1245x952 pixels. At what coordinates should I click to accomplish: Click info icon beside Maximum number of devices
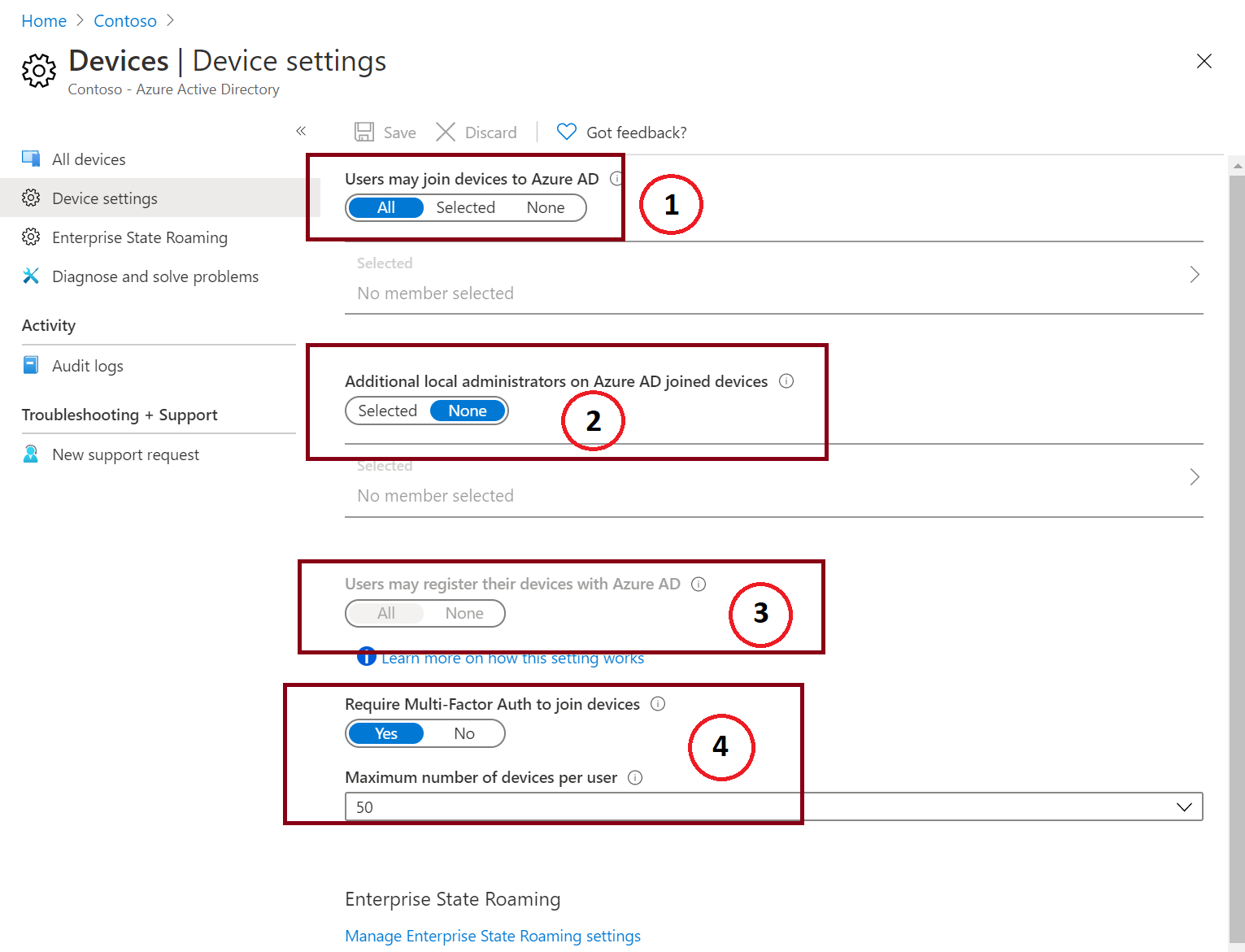[635, 777]
